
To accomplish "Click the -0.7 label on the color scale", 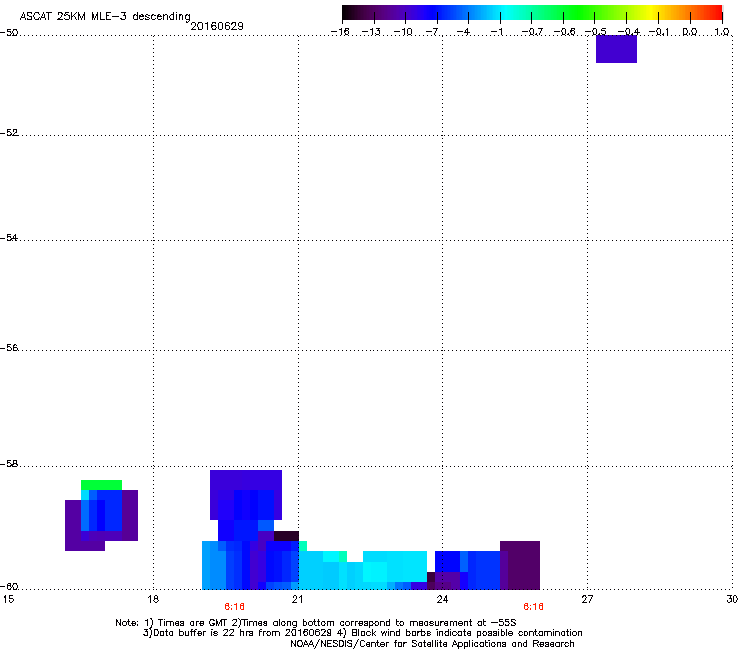I will pos(532,32).
